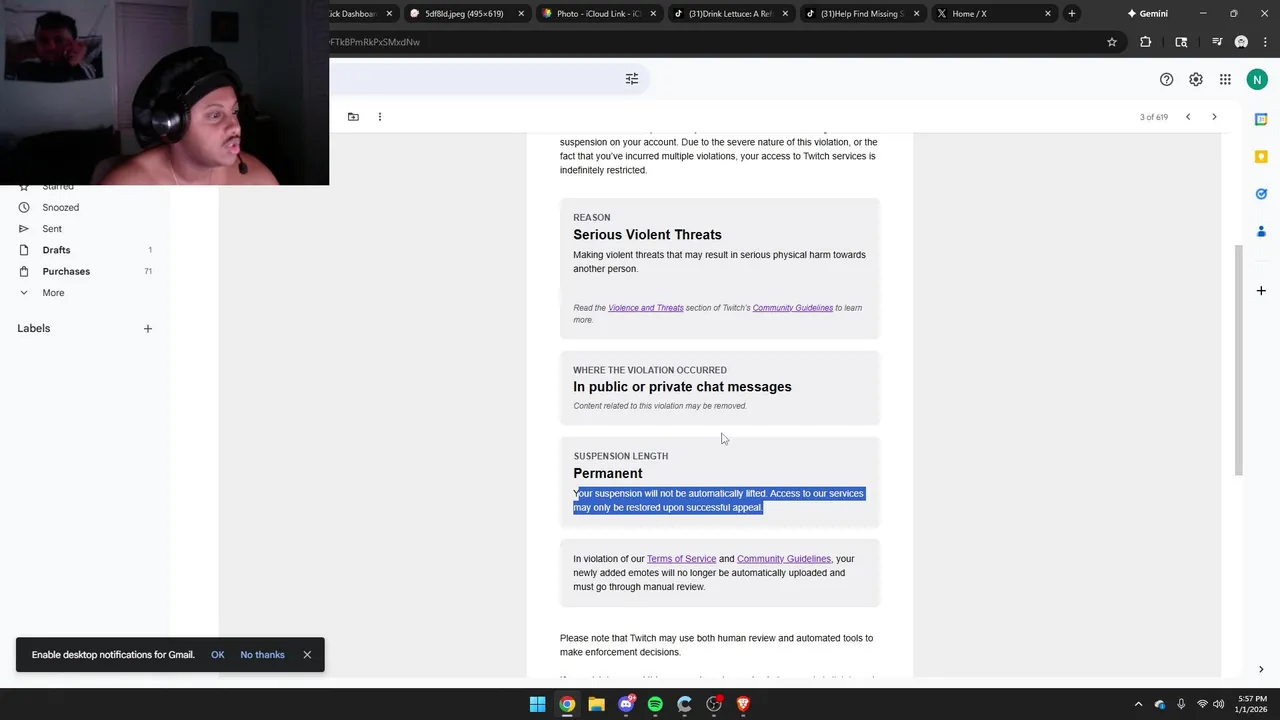Viewport: 1280px width, 720px height.
Task: Open Chrome Extensions puzzle icon
Action: (1146, 42)
